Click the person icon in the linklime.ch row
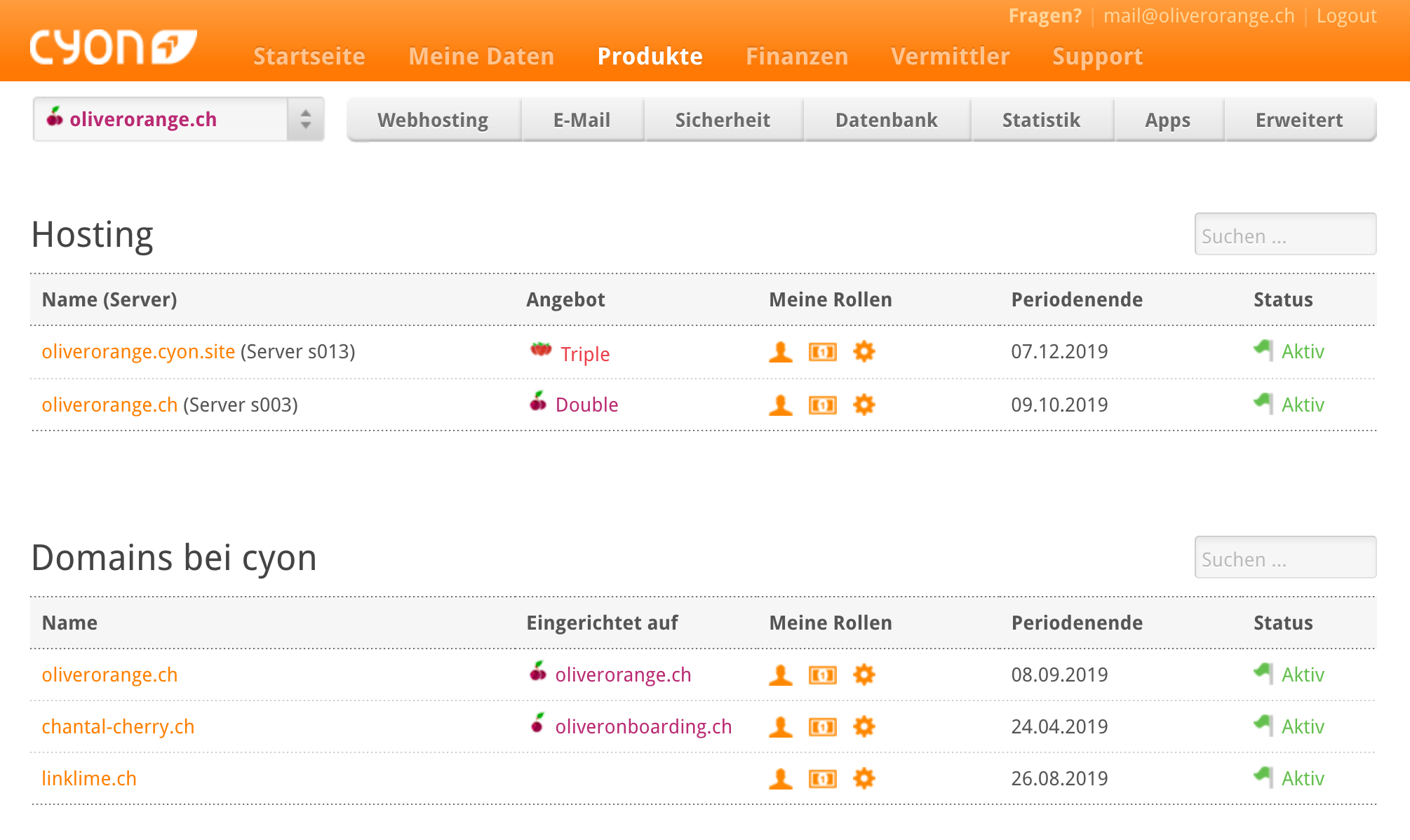The height and width of the screenshot is (840, 1410). click(x=780, y=779)
